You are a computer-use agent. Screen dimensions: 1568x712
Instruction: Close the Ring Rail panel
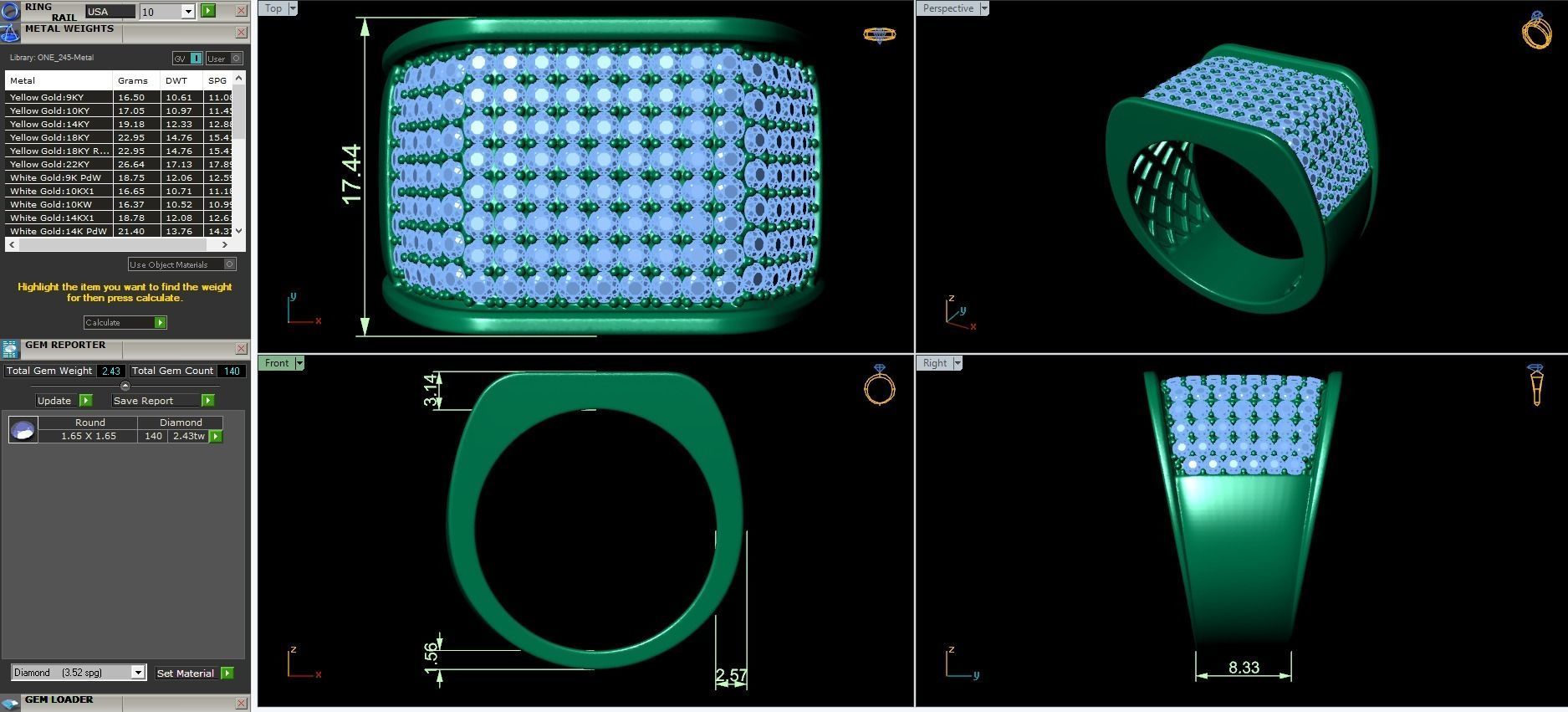click(241, 11)
